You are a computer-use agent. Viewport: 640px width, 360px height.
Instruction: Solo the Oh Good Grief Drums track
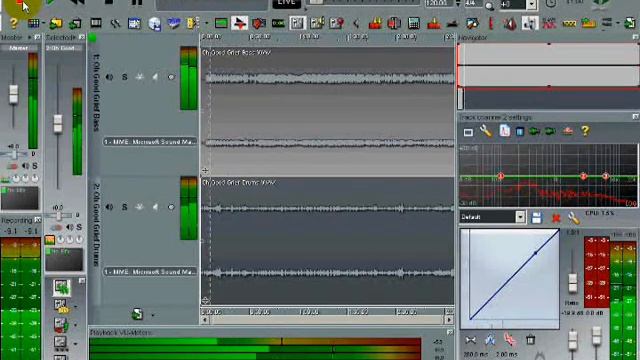[x=124, y=207]
